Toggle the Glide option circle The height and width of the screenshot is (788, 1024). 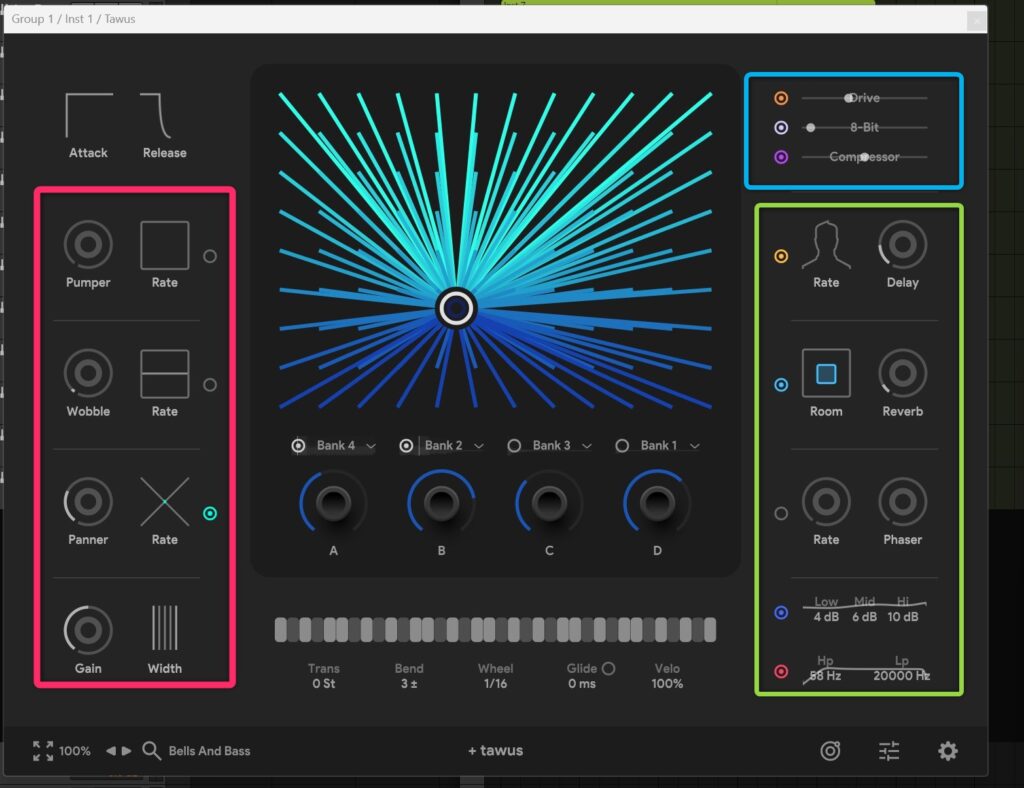(608, 668)
